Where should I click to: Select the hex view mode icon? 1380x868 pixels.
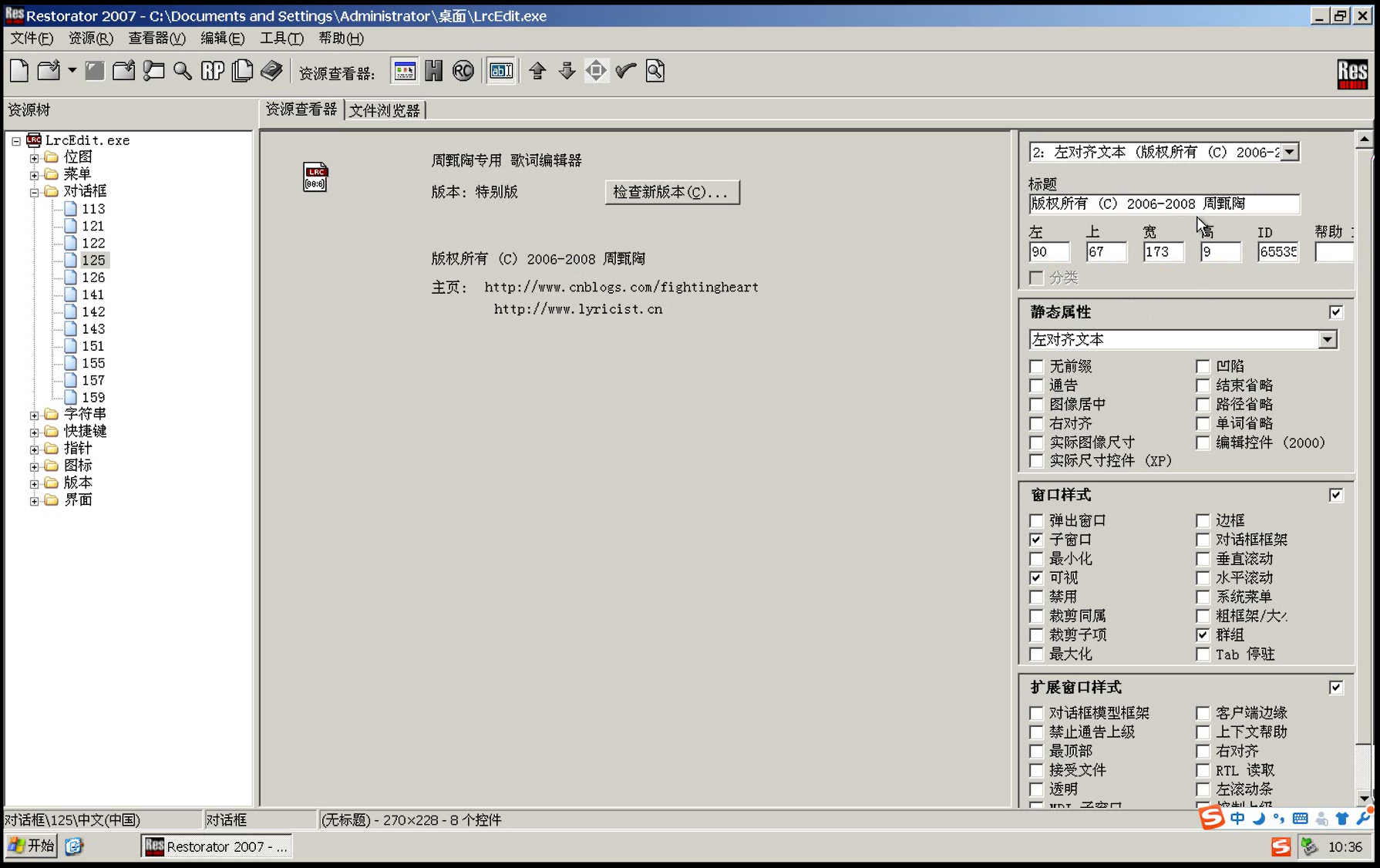click(434, 71)
